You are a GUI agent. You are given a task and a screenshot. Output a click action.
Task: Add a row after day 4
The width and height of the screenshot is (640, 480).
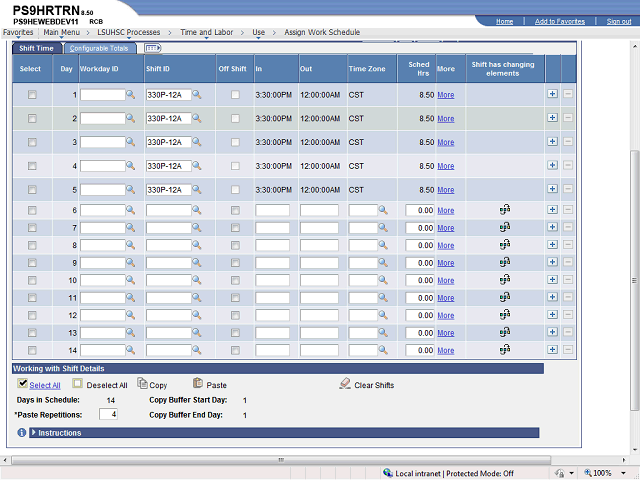[552, 165]
